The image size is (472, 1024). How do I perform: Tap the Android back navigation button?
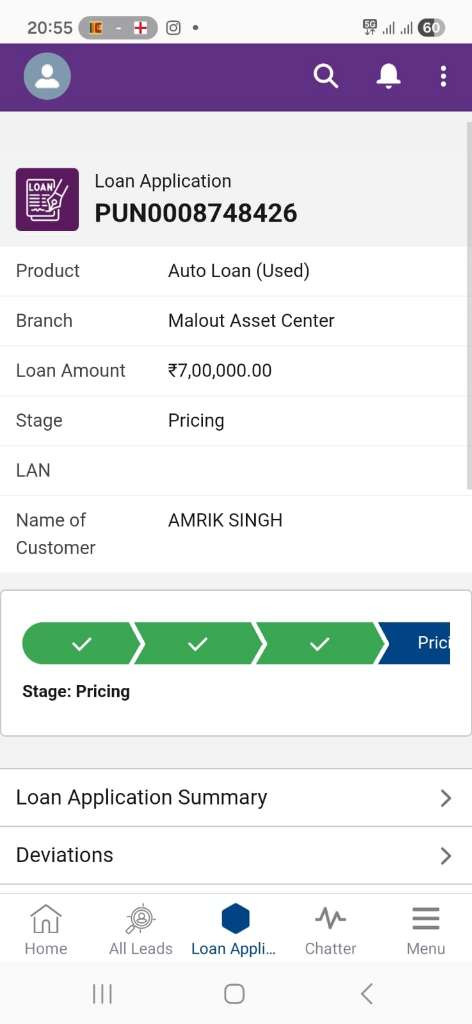tap(367, 994)
